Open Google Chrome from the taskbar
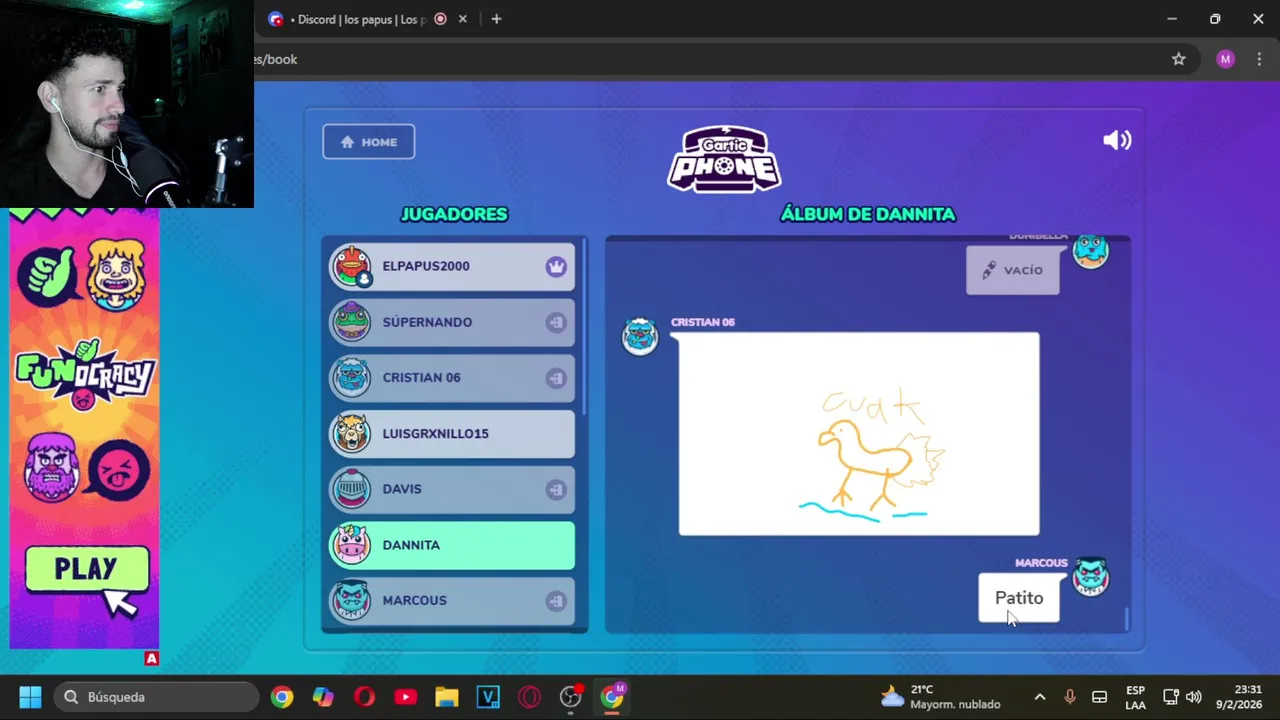Viewport: 1280px width, 720px height. (x=282, y=697)
